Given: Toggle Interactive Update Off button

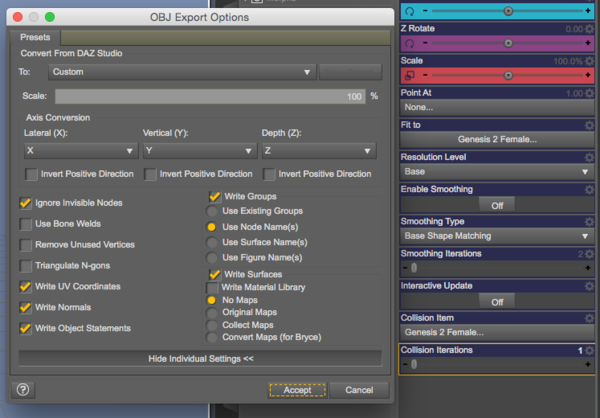Looking at the screenshot, I should click(x=497, y=302).
